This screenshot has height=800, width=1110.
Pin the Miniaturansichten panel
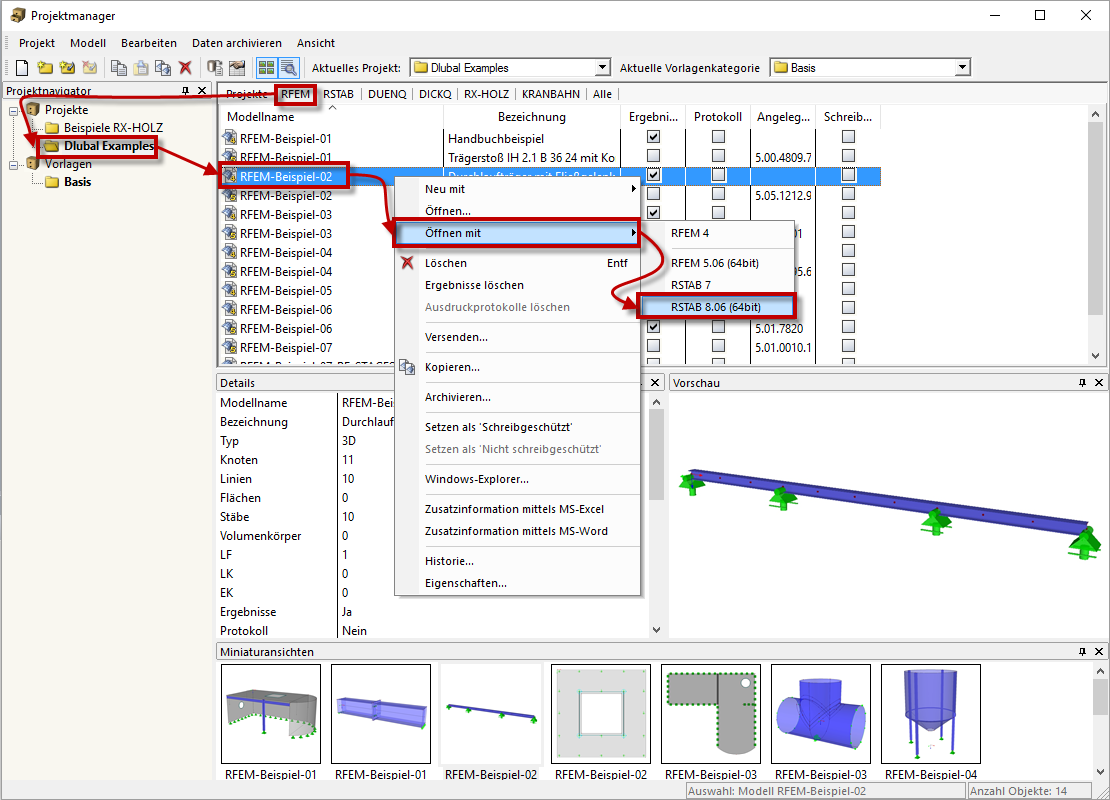point(1082,651)
